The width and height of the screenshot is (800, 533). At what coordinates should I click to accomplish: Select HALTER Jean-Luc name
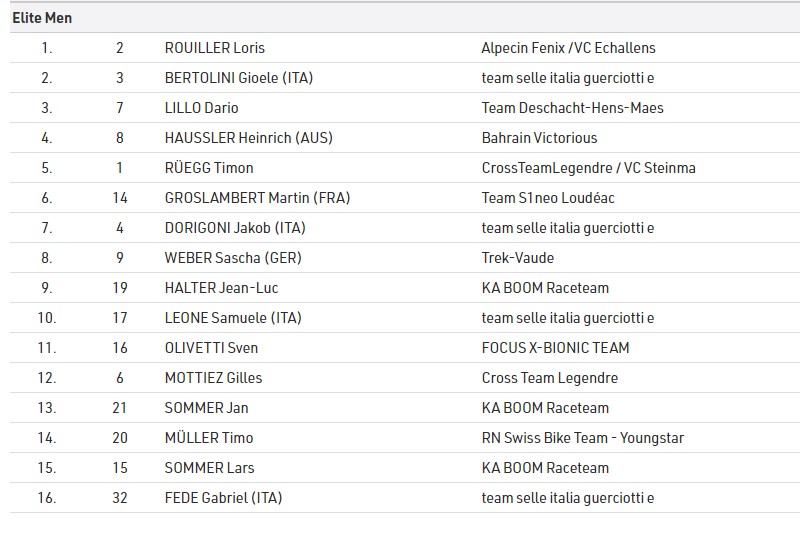(x=221, y=288)
